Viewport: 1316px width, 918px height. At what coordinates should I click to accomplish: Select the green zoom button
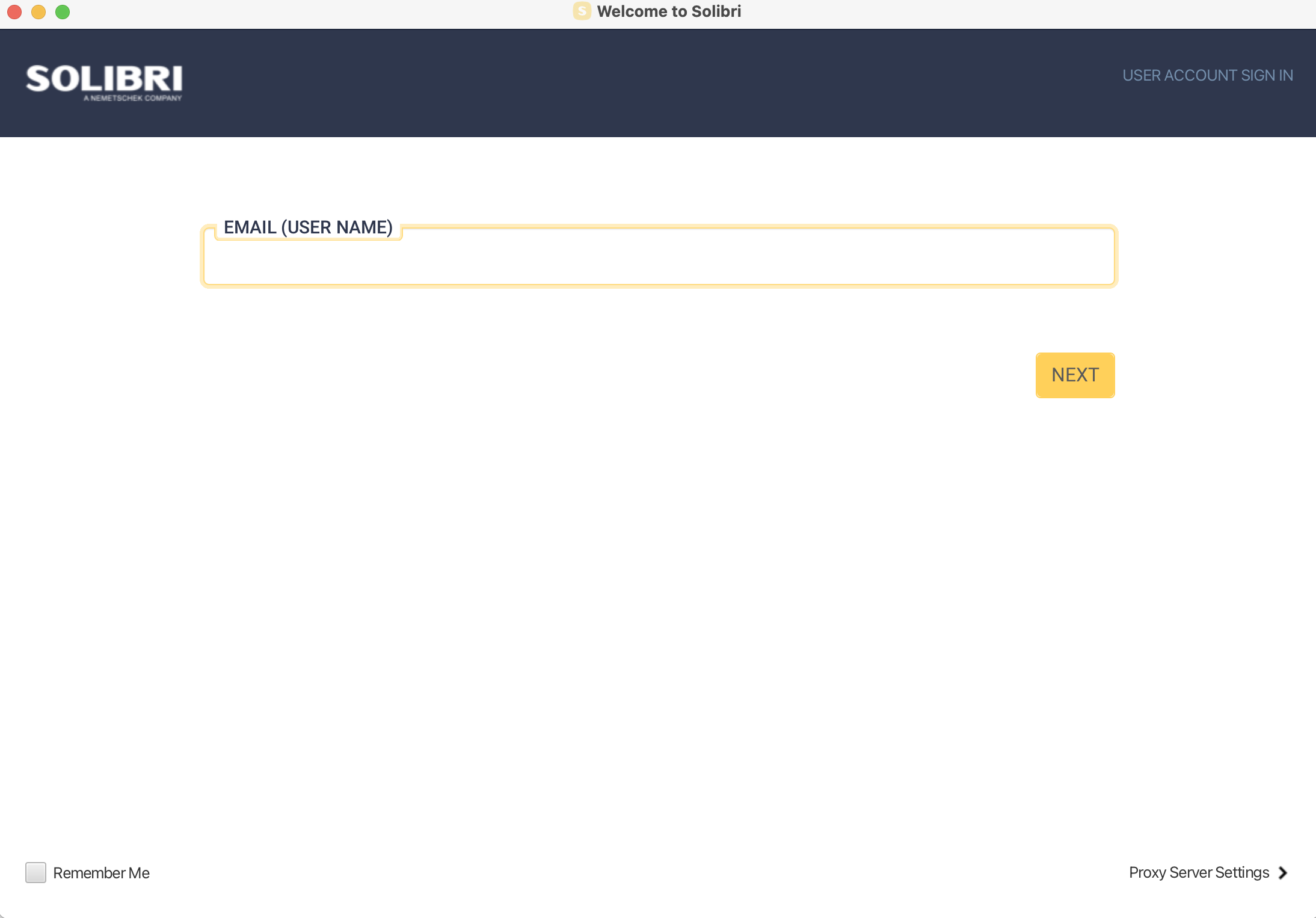click(63, 11)
